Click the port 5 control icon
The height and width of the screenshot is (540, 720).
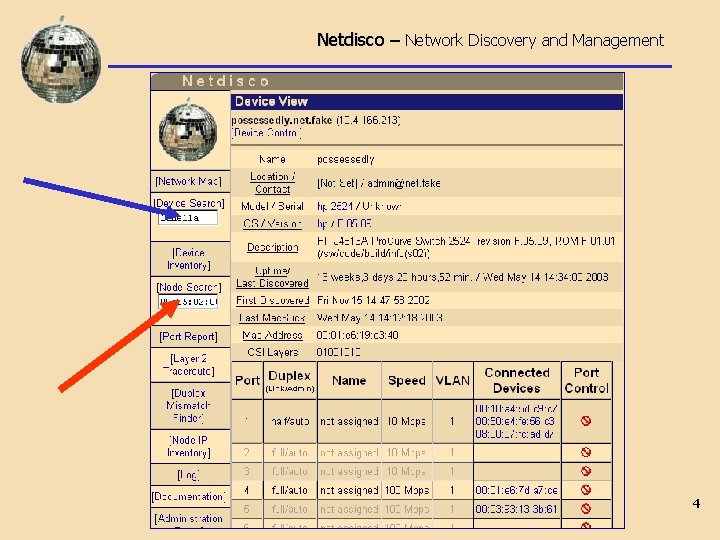586,509
